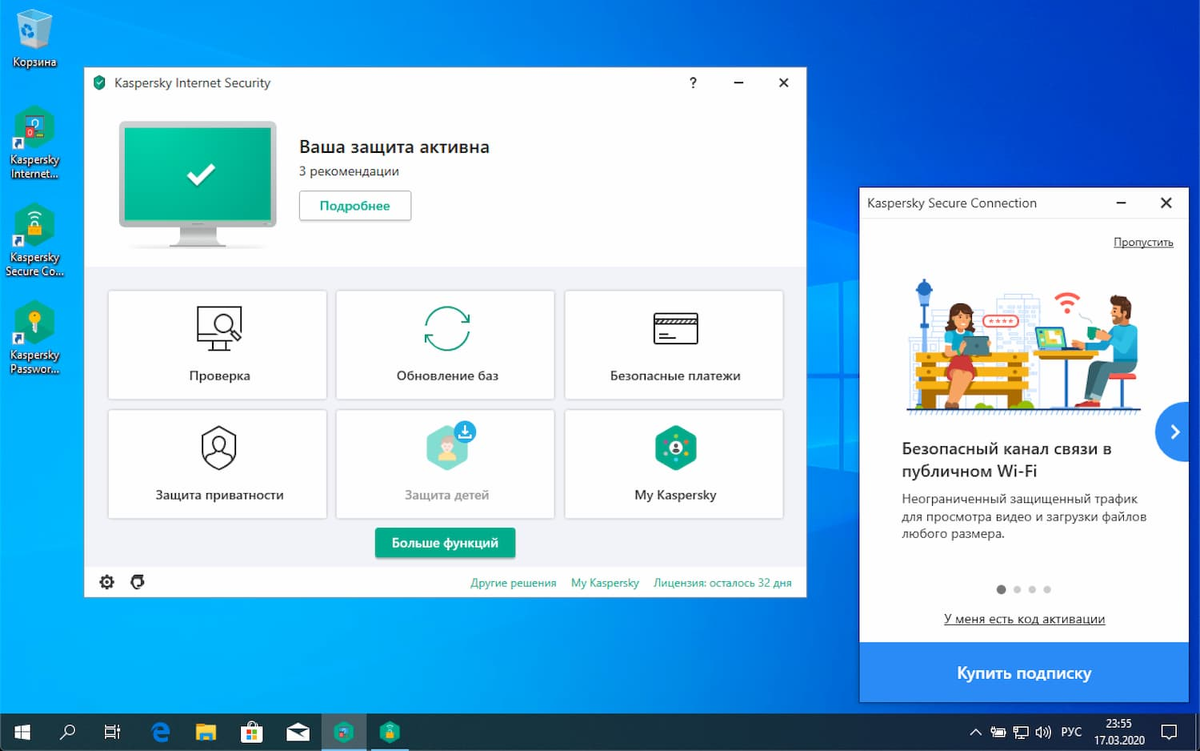This screenshot has height=751, width=1200.
Task: Open Защита детей tile
Action: point(445,464)
